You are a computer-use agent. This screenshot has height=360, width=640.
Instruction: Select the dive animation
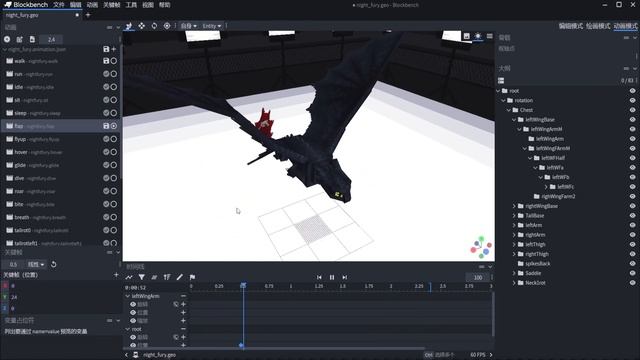(x=60, y=178)
